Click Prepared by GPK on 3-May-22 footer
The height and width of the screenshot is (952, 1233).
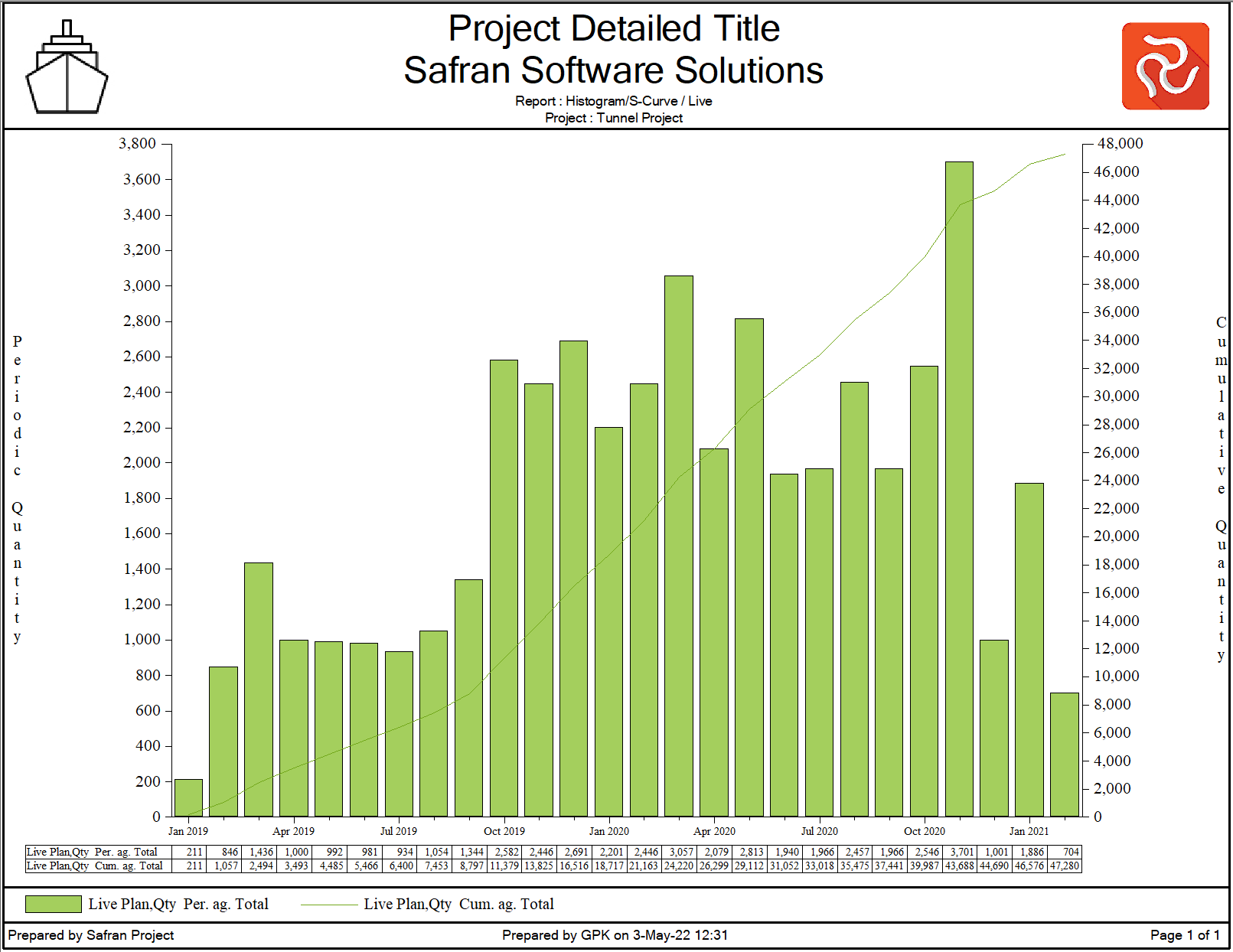[615, 935]
